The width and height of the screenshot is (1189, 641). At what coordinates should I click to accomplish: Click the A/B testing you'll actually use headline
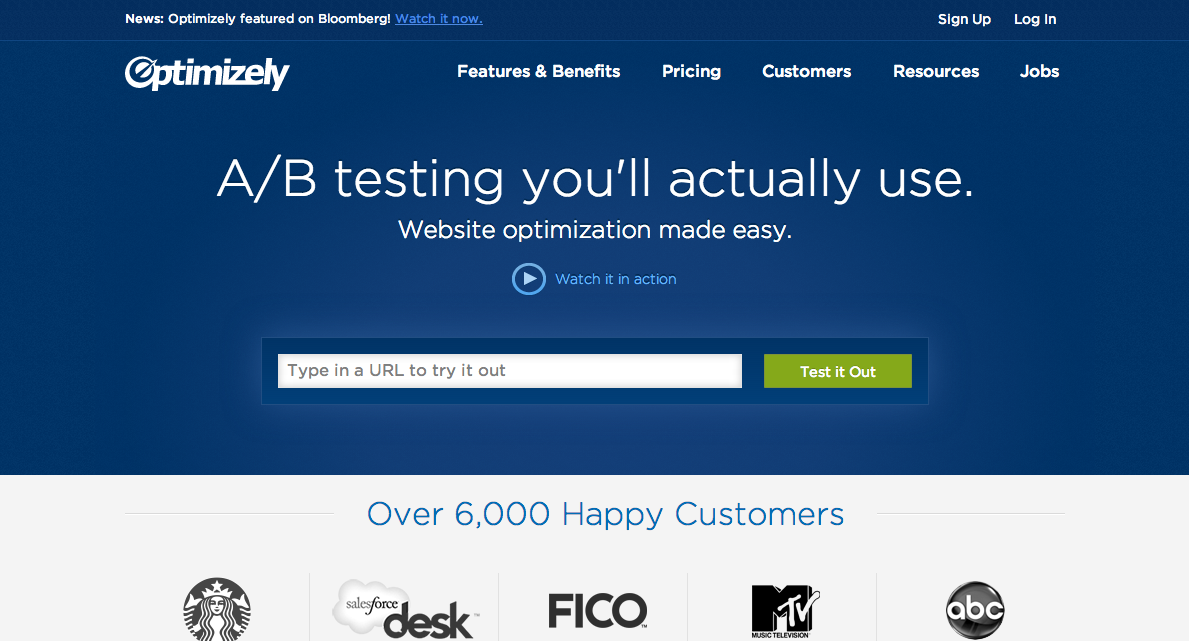(595, 180)
